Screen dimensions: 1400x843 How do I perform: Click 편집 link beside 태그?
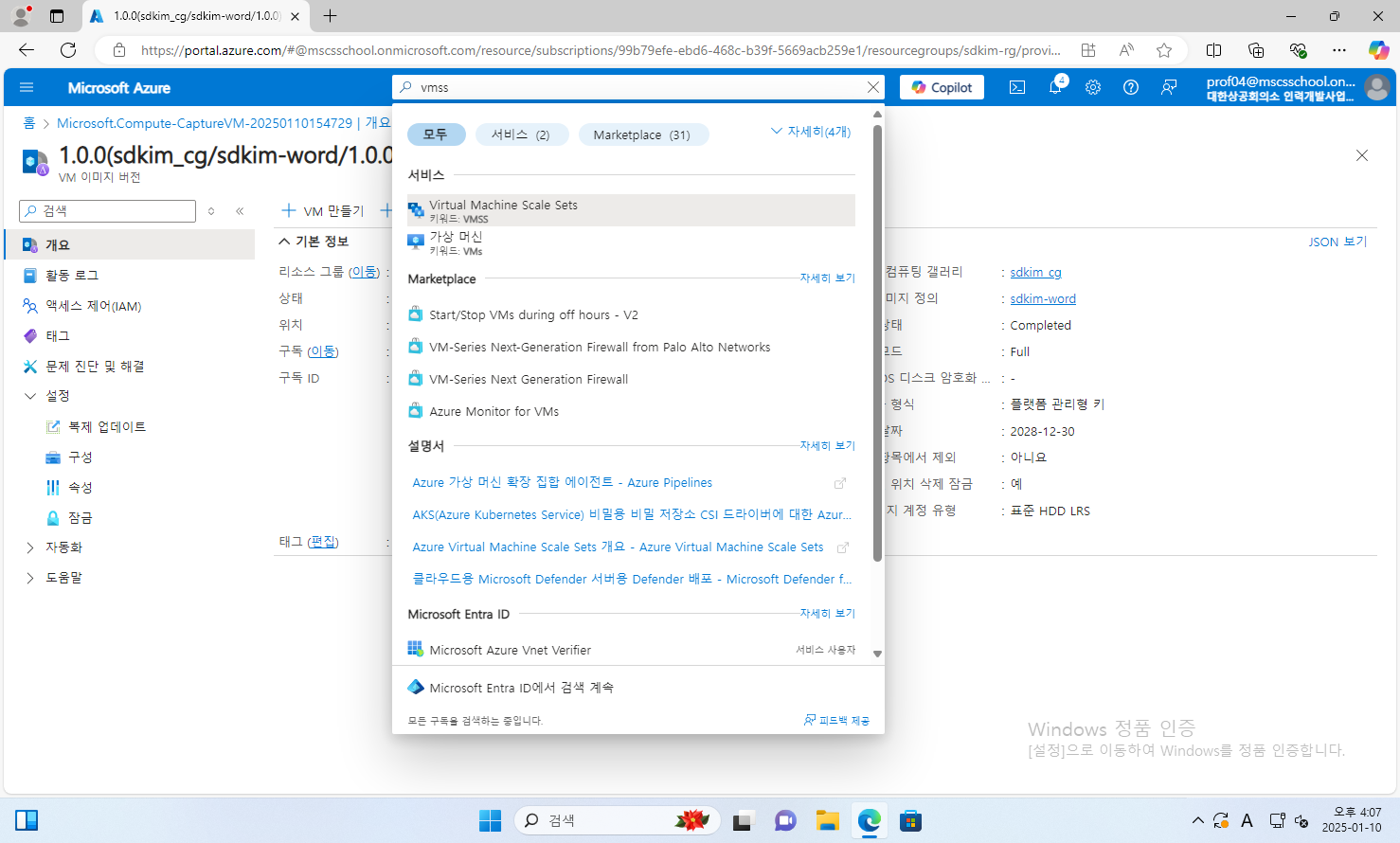pyautogui.click(x=323, y=542)
